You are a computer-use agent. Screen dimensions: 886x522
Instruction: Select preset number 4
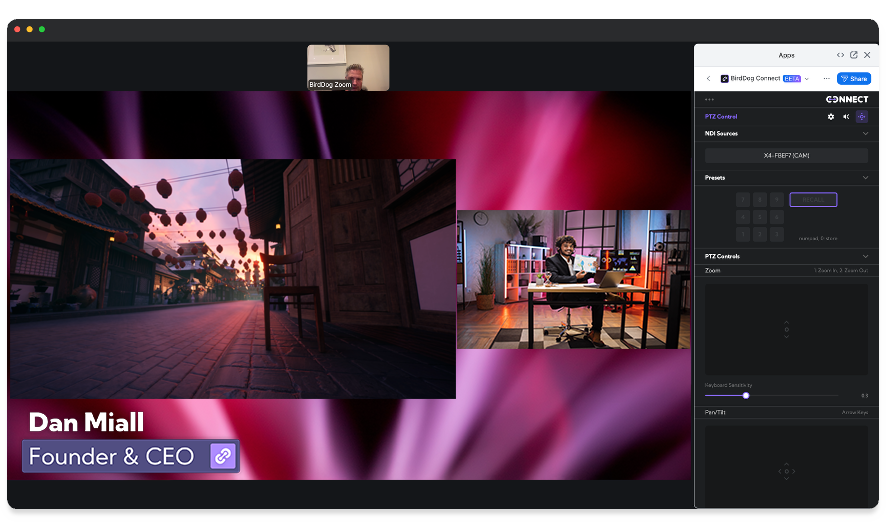coord(743,217)
